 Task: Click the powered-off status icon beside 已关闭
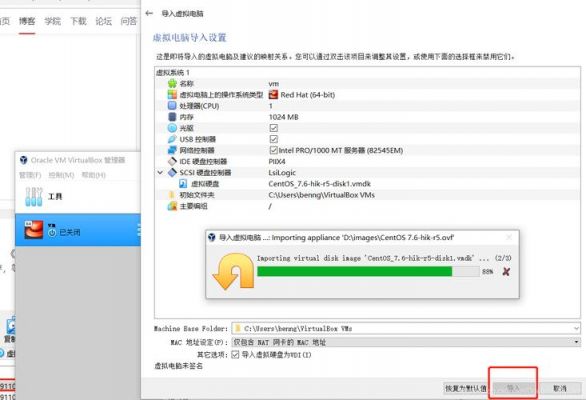click(x=52, y=233)
